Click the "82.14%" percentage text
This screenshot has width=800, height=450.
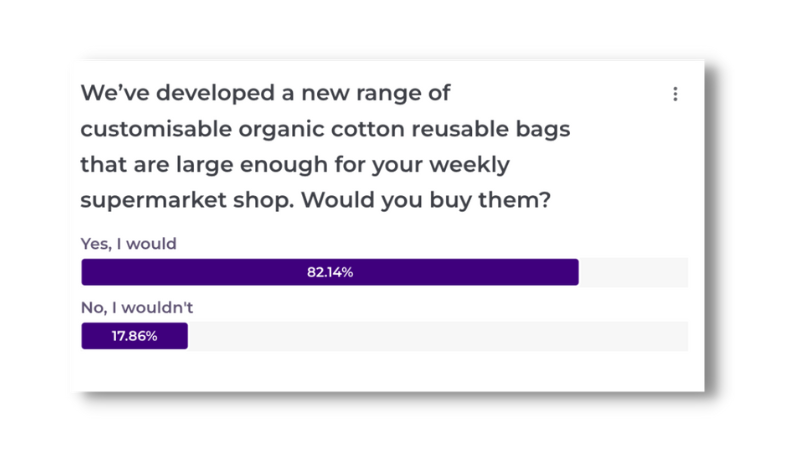330,272
